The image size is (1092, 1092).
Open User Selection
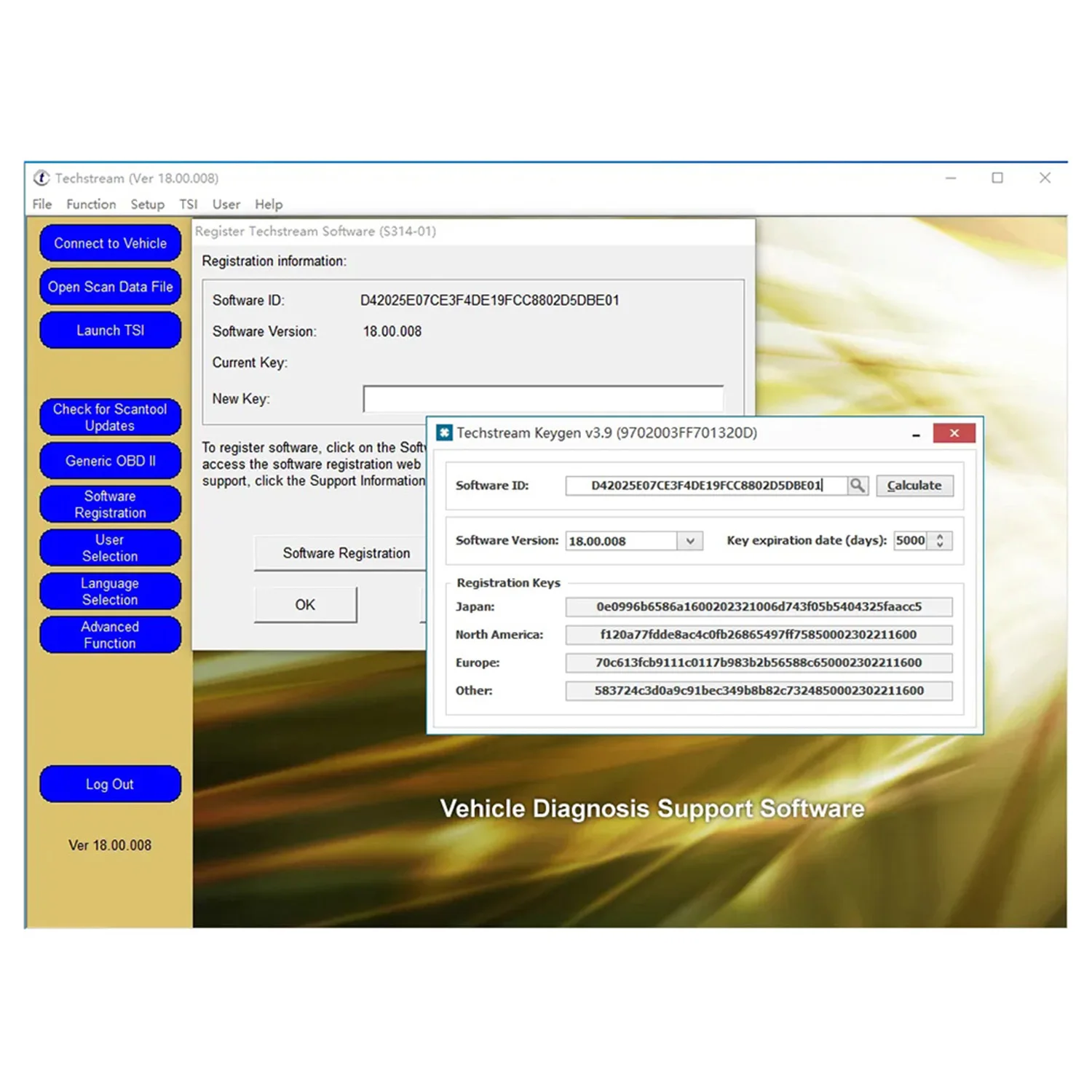coord(111,547)
